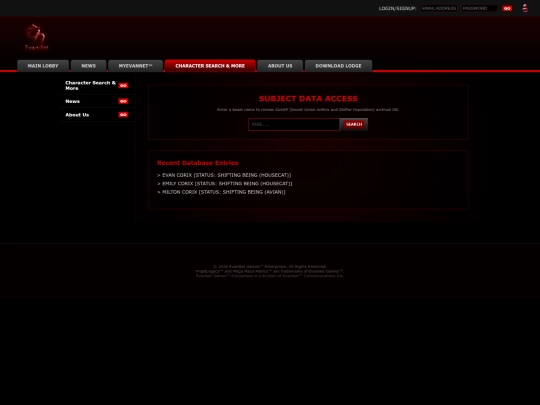Click GO button next to News sidebar item
Image resolution: width=540 pixels, height=405 pixels.
coord(123,101)
